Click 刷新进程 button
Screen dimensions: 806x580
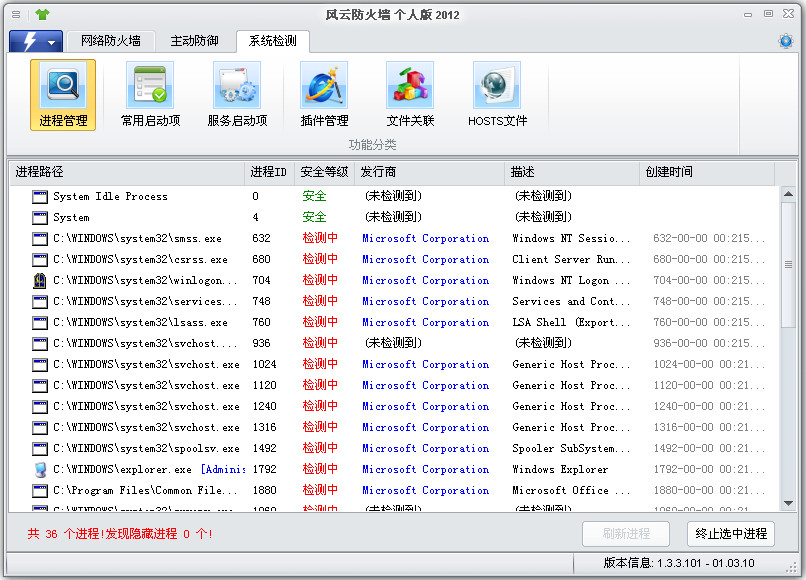(626, 534)
